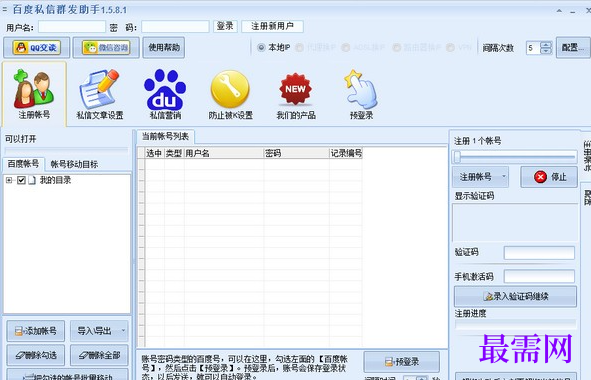Viewport: 591px width, 380px height.
Task: Expand the 我的目录 tree node
Action: coord(9,180)
